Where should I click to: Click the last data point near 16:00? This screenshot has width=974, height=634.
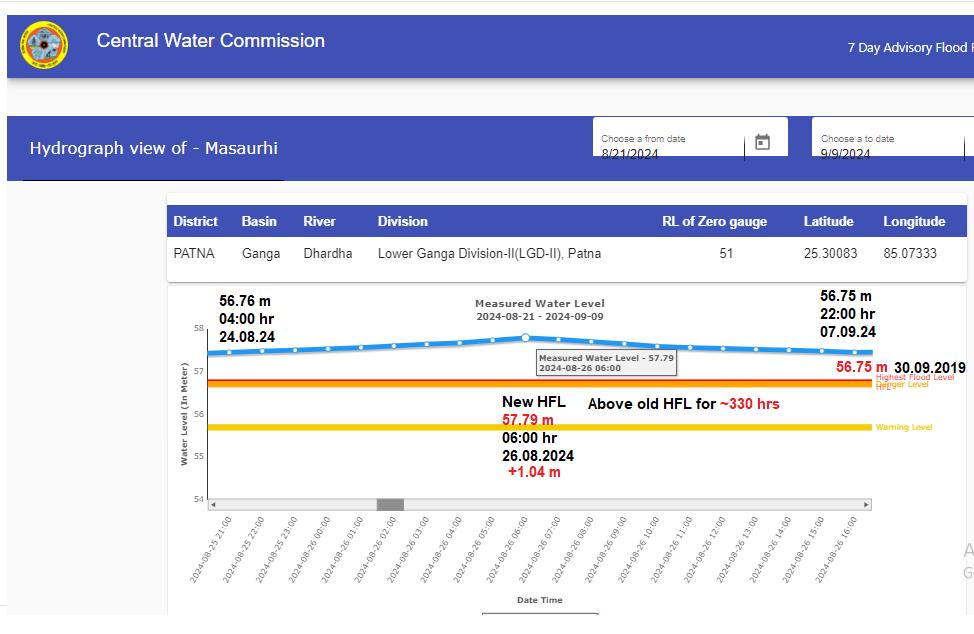click(x=855, y=352)
